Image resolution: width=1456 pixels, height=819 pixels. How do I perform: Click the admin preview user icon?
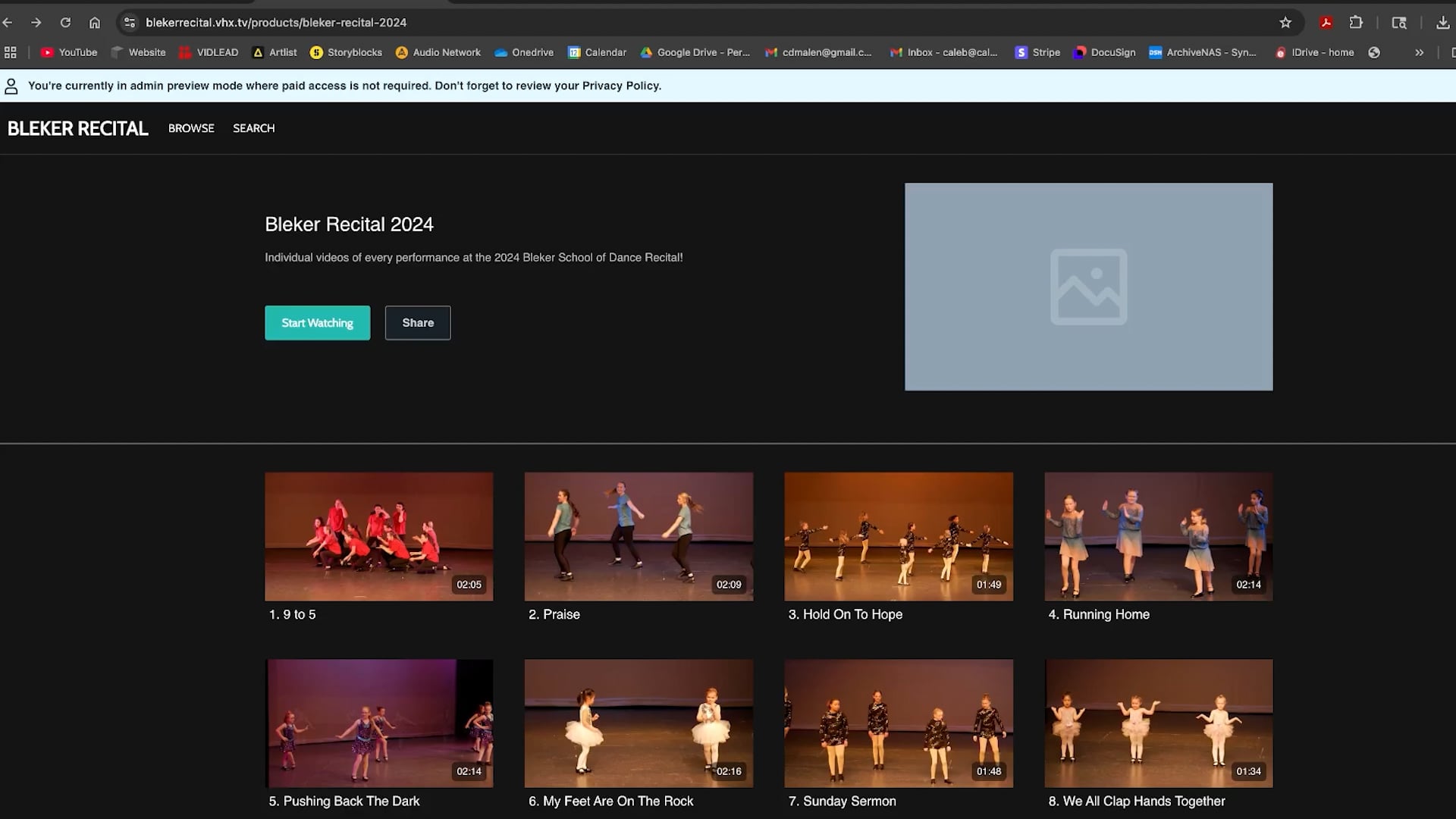click(11, 86)
